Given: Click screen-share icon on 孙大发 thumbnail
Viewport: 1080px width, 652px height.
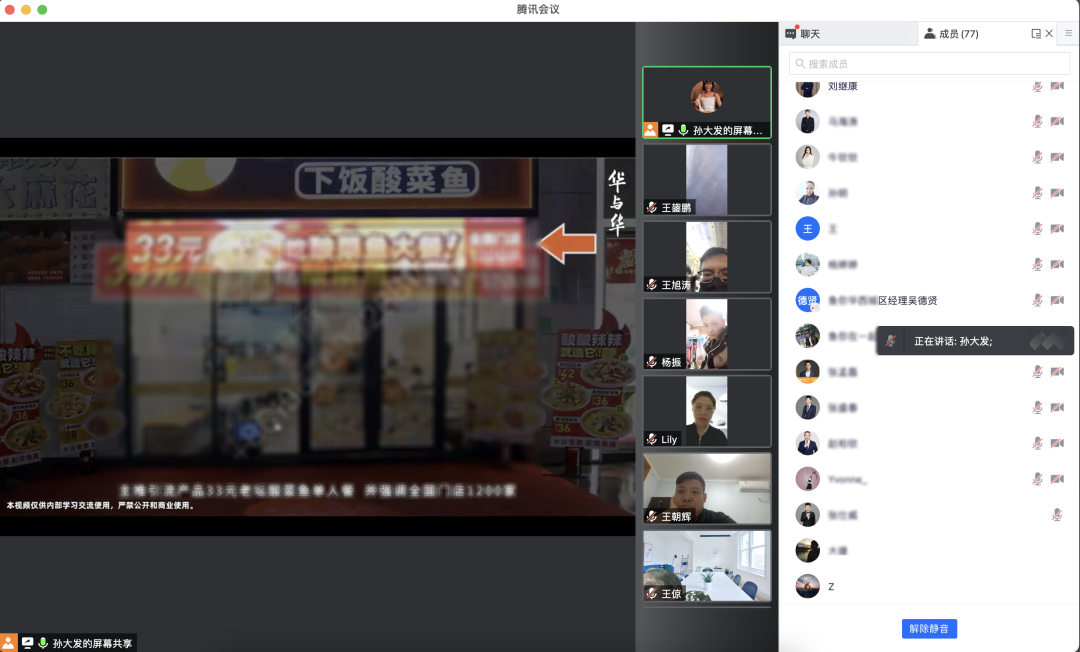Looking at the screenshot, I should [x=667, y=129].
